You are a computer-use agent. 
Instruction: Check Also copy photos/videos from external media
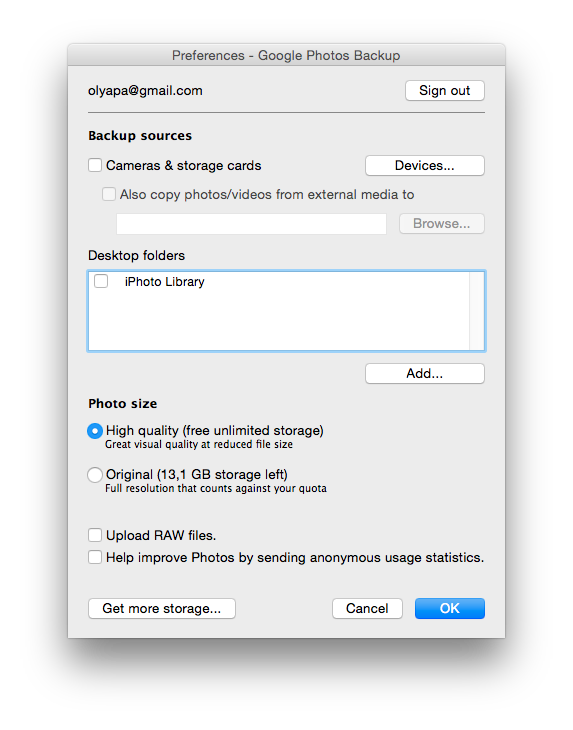coord(109,194)
